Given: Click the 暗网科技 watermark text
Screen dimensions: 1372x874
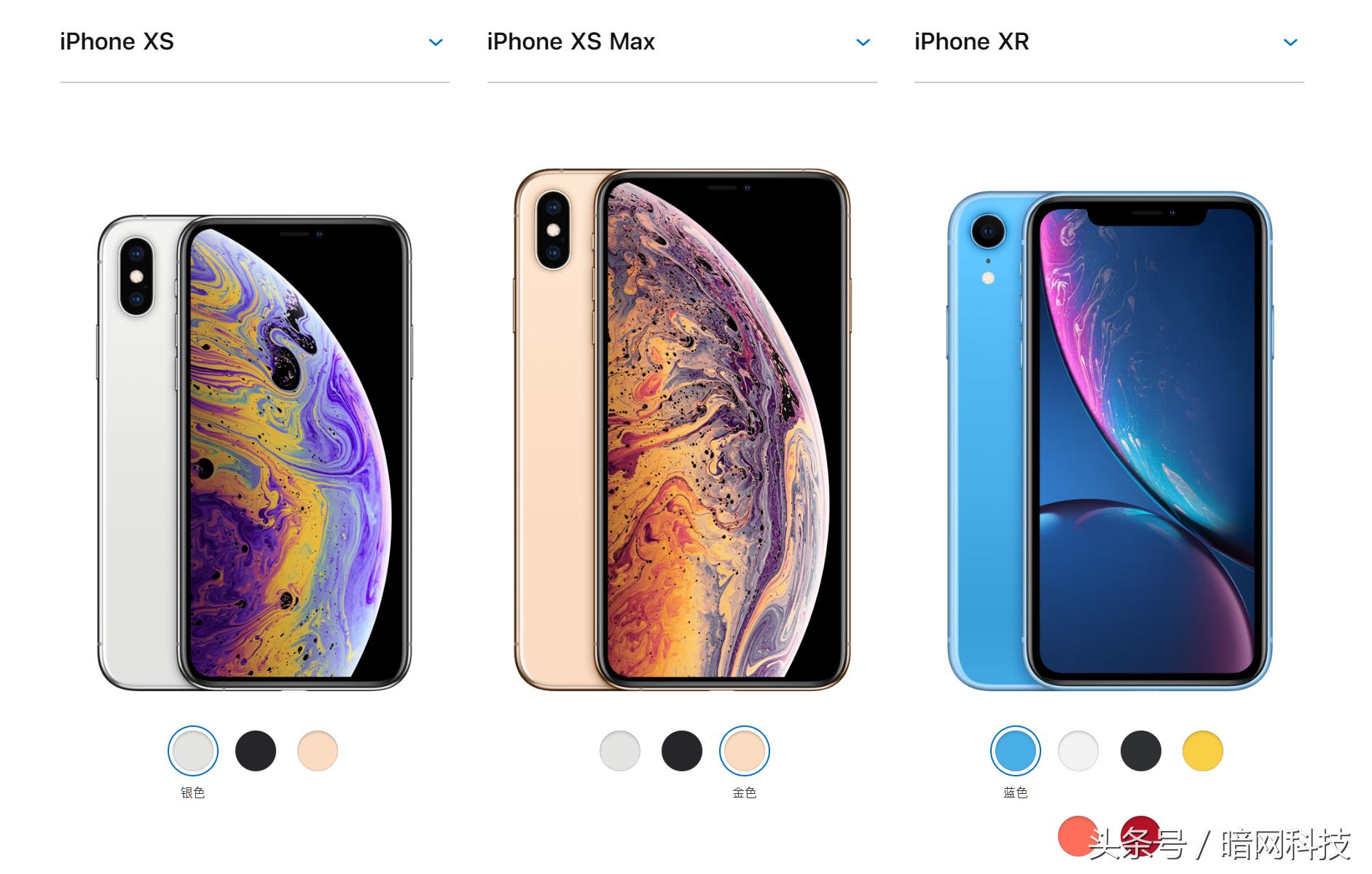Looking at the screenshot, I should pos(1287,844).
